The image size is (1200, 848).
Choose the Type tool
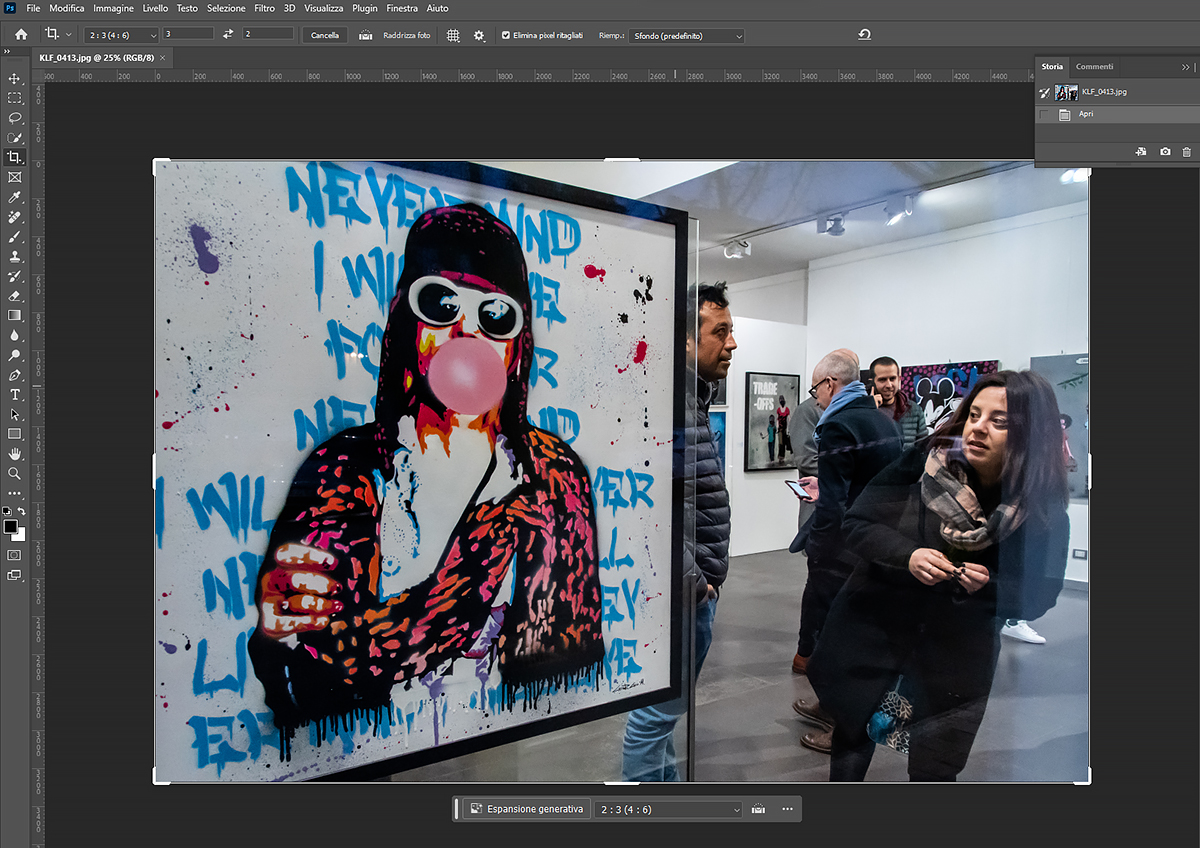(x=14, y=395)
